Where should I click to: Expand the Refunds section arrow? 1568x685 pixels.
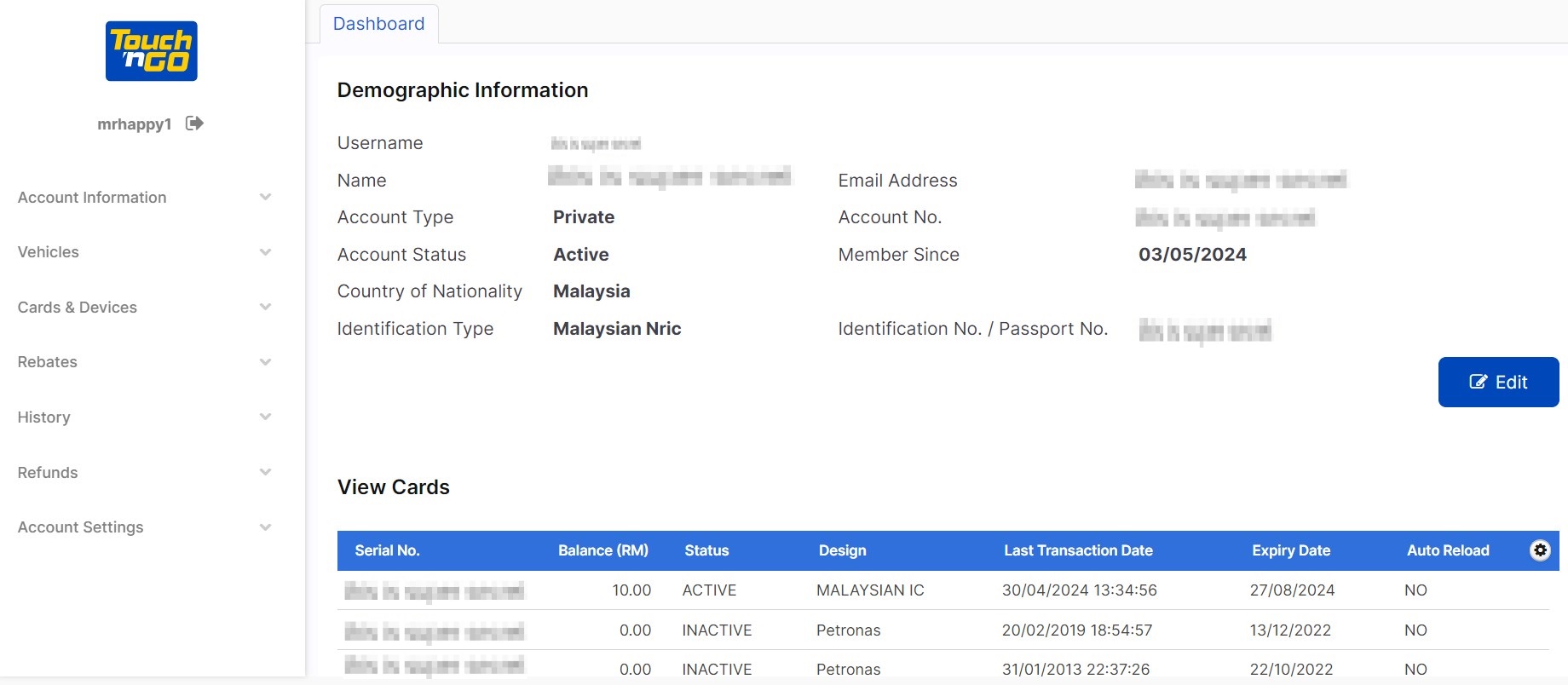[x=265, y=473]
